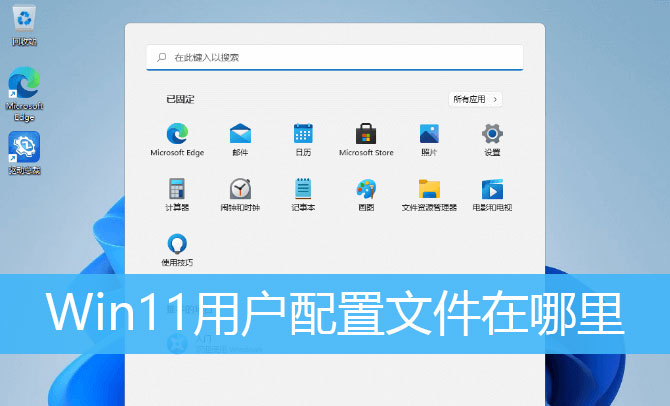Select the blue gear desktop shortcut icon
Screen dimensions: 670x406
tap(24, 147)
